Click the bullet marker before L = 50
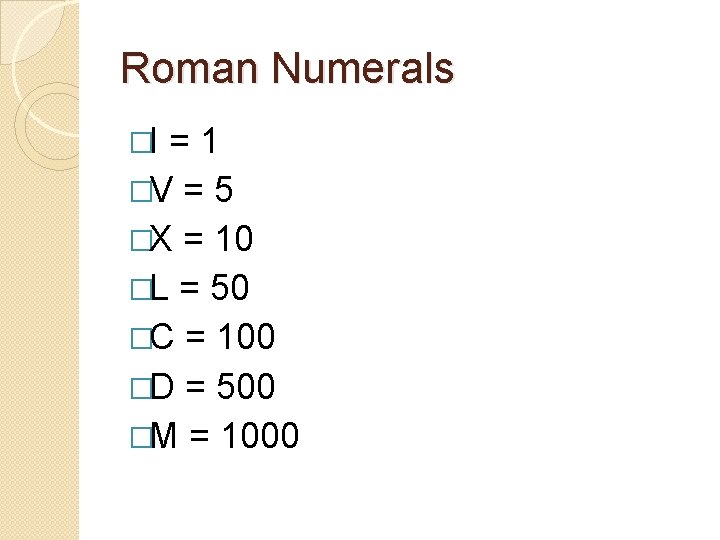 (x=137, y=290)
